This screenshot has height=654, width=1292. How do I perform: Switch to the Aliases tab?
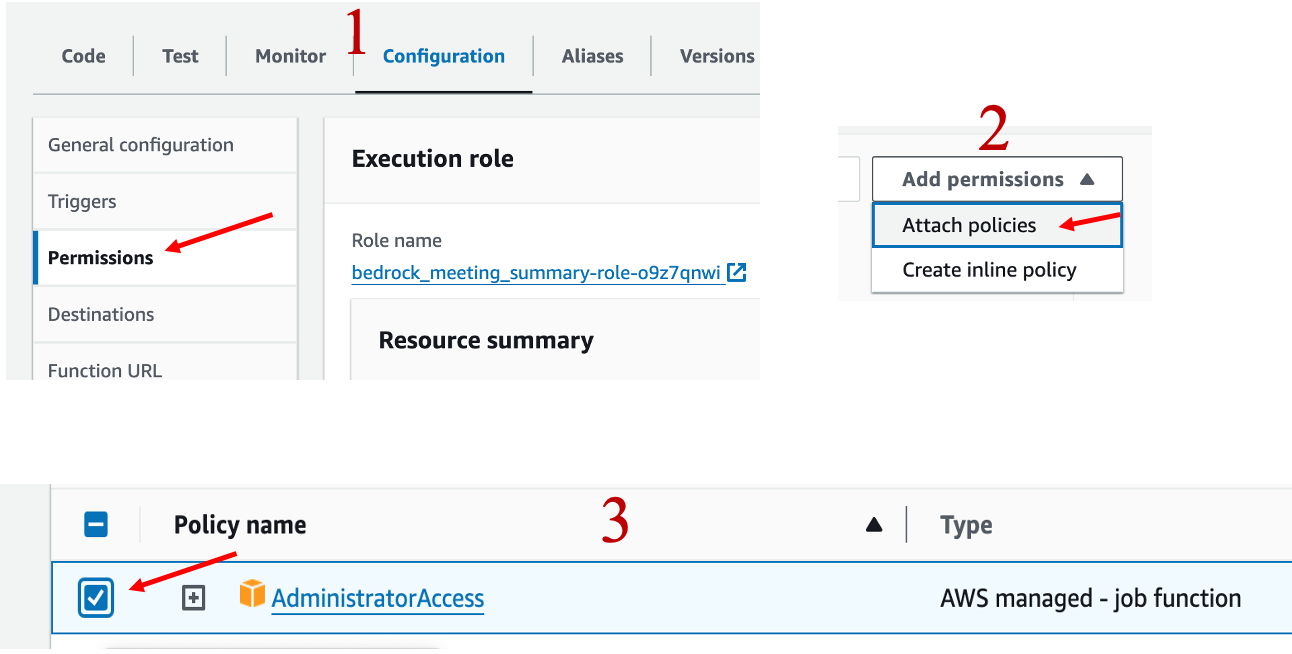(x=592, y=56)
